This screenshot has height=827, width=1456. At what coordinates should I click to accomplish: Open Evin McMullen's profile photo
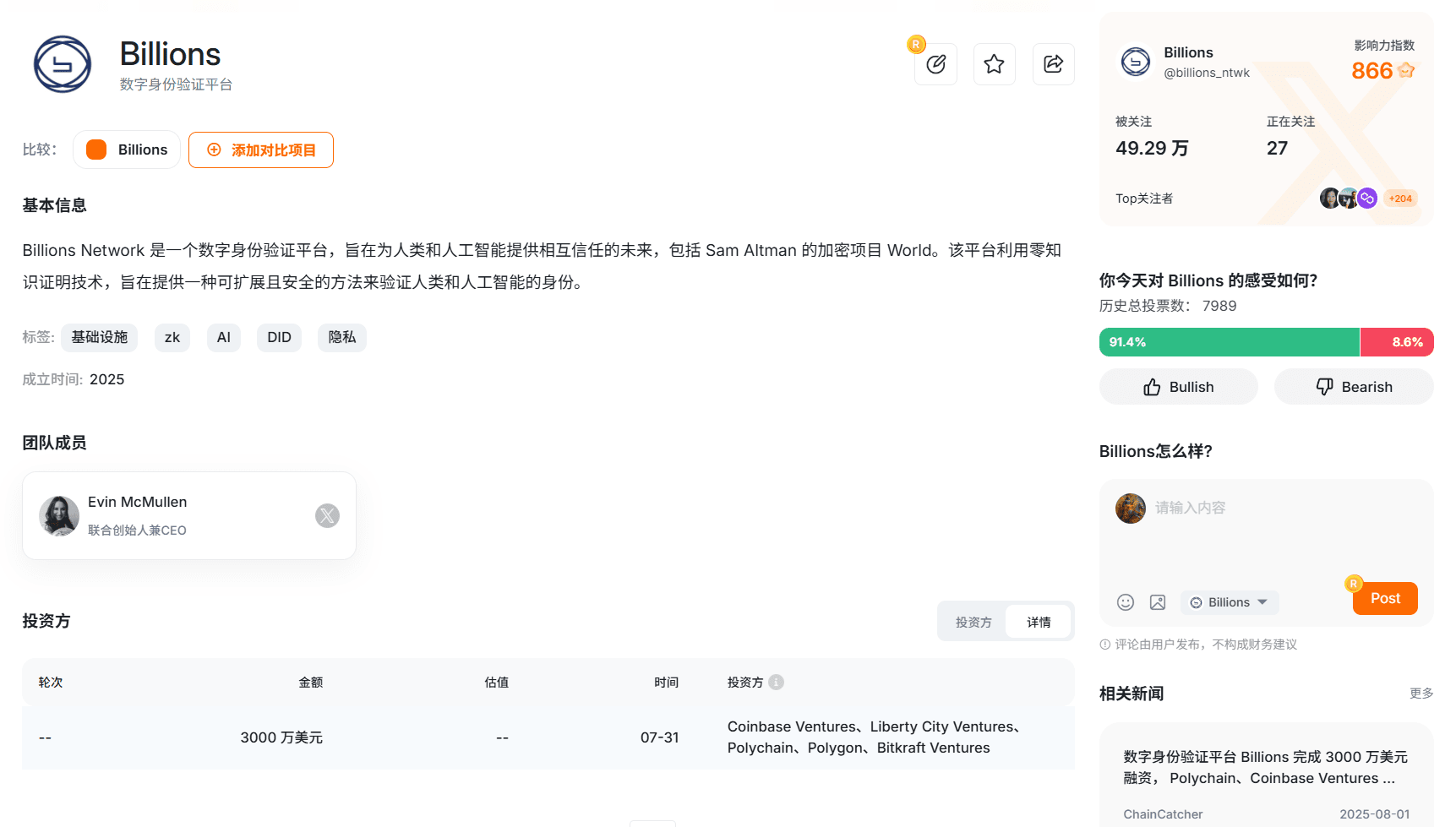pos(59,515)
